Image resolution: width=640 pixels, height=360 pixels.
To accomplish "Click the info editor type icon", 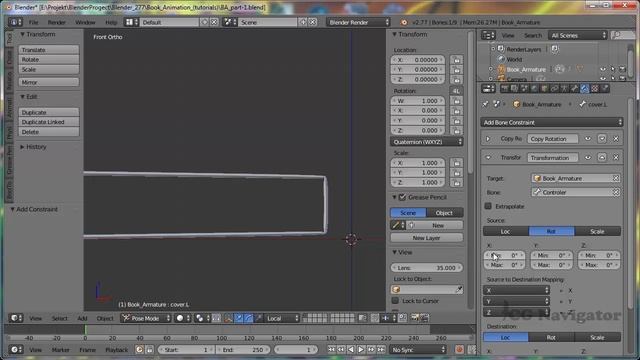I will tap(16, 22).
